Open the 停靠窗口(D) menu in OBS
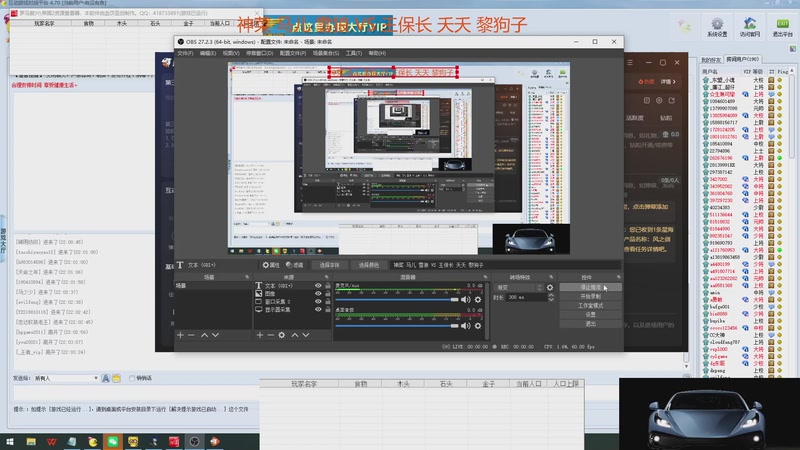 259,53
